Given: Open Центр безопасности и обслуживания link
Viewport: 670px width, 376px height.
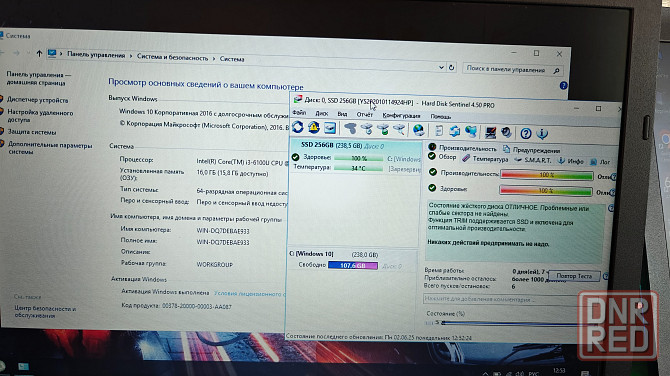Looking at the screenshot, I should (45, 312).
